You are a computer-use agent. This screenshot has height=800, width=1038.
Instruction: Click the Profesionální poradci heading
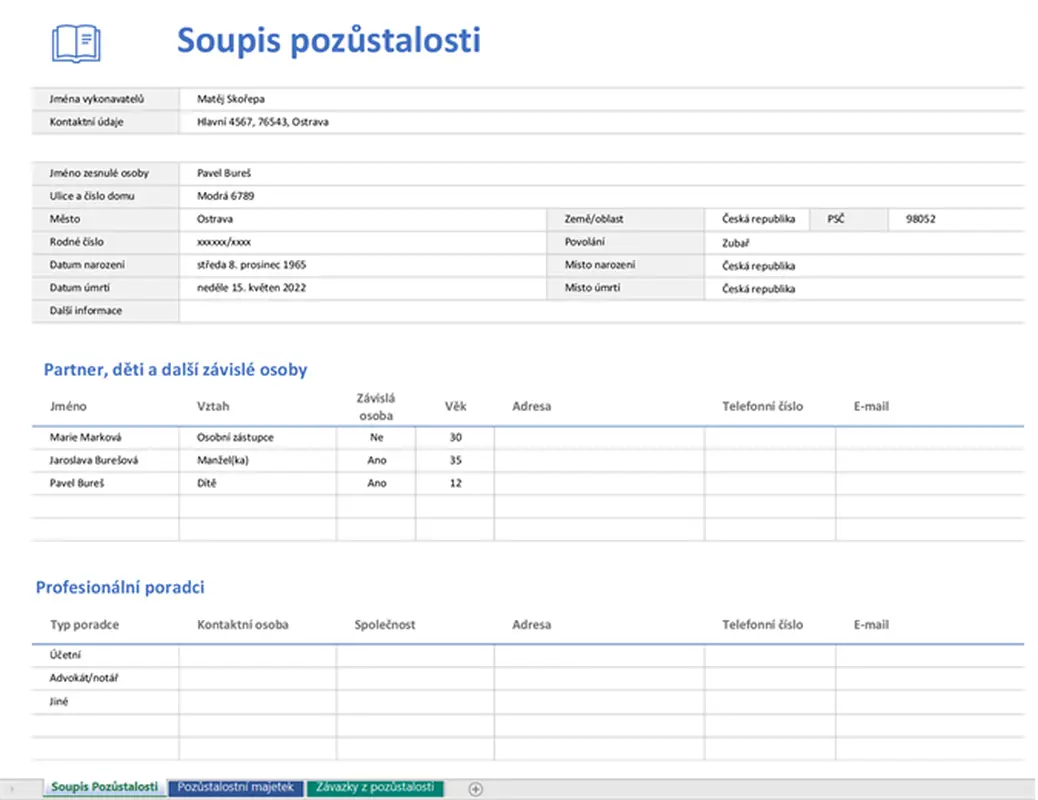point(120,587)
